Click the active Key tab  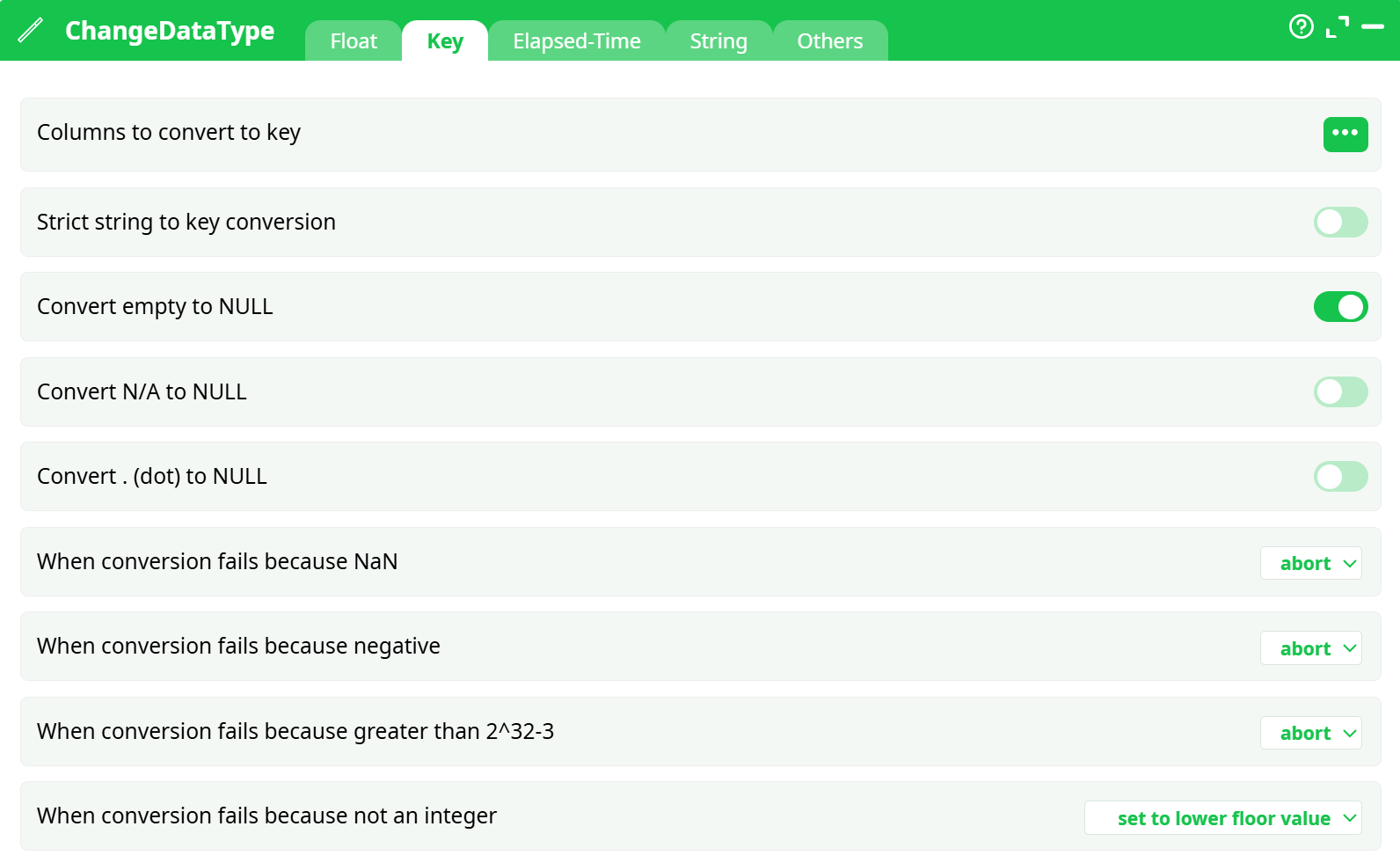pyautogui.click(x=445, y=41)
